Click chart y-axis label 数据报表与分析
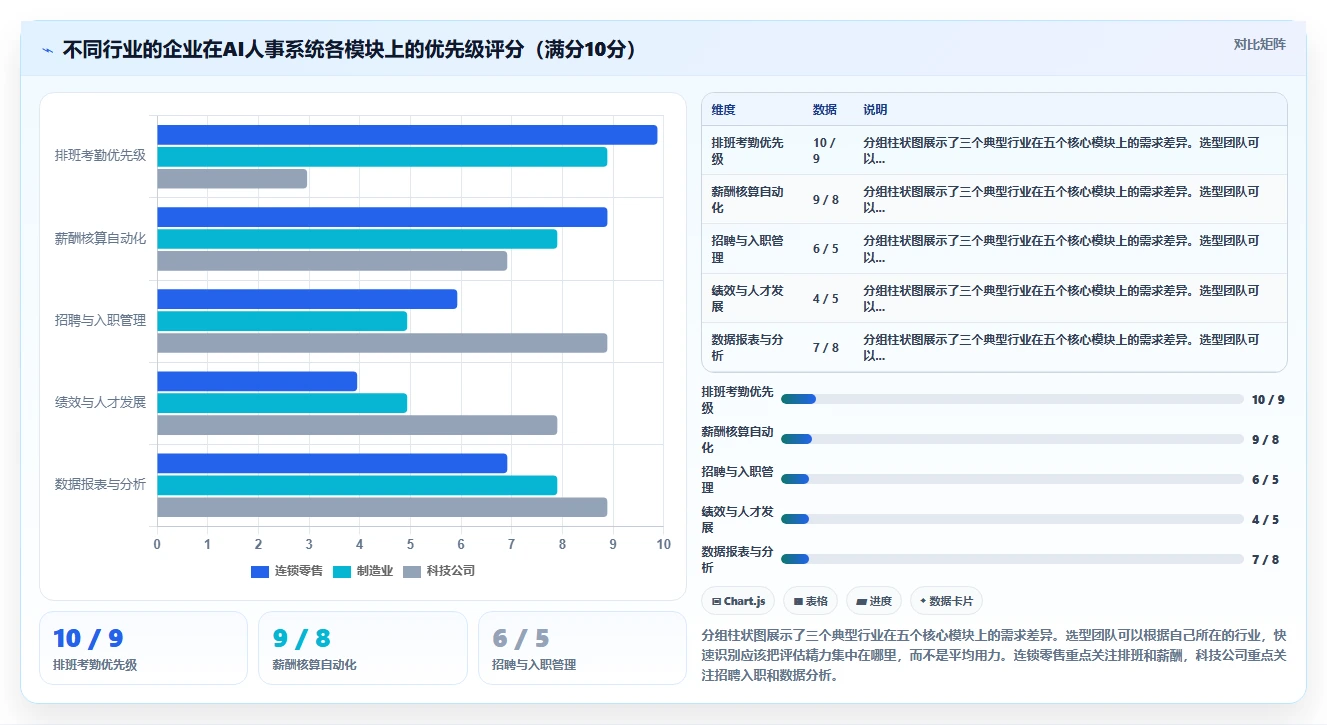Screen dimensions: 1327x725 point(100,484)
